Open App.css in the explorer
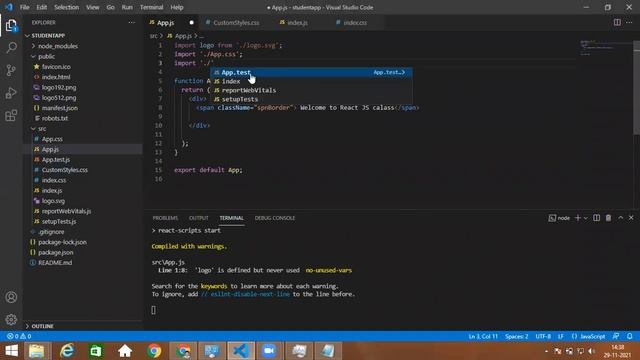This screenshot has height=360, width=640. (x=52, y=139)
